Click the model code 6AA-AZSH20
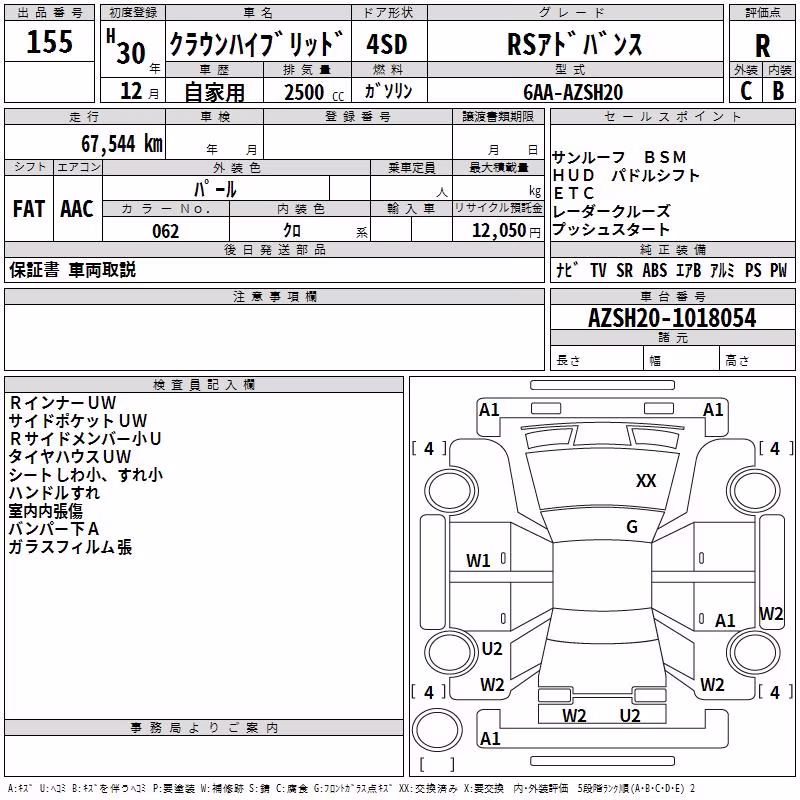Viewport: 800px width, 800px height. 573,92
